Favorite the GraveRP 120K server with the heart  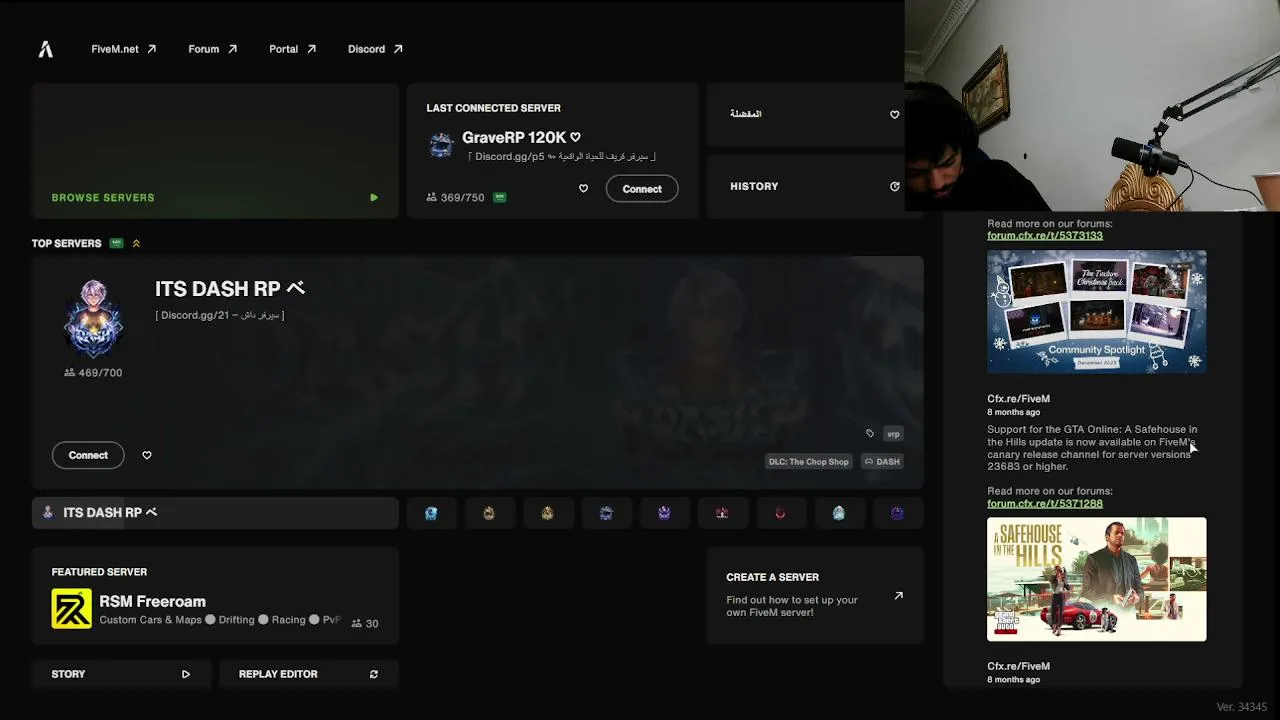583,188
